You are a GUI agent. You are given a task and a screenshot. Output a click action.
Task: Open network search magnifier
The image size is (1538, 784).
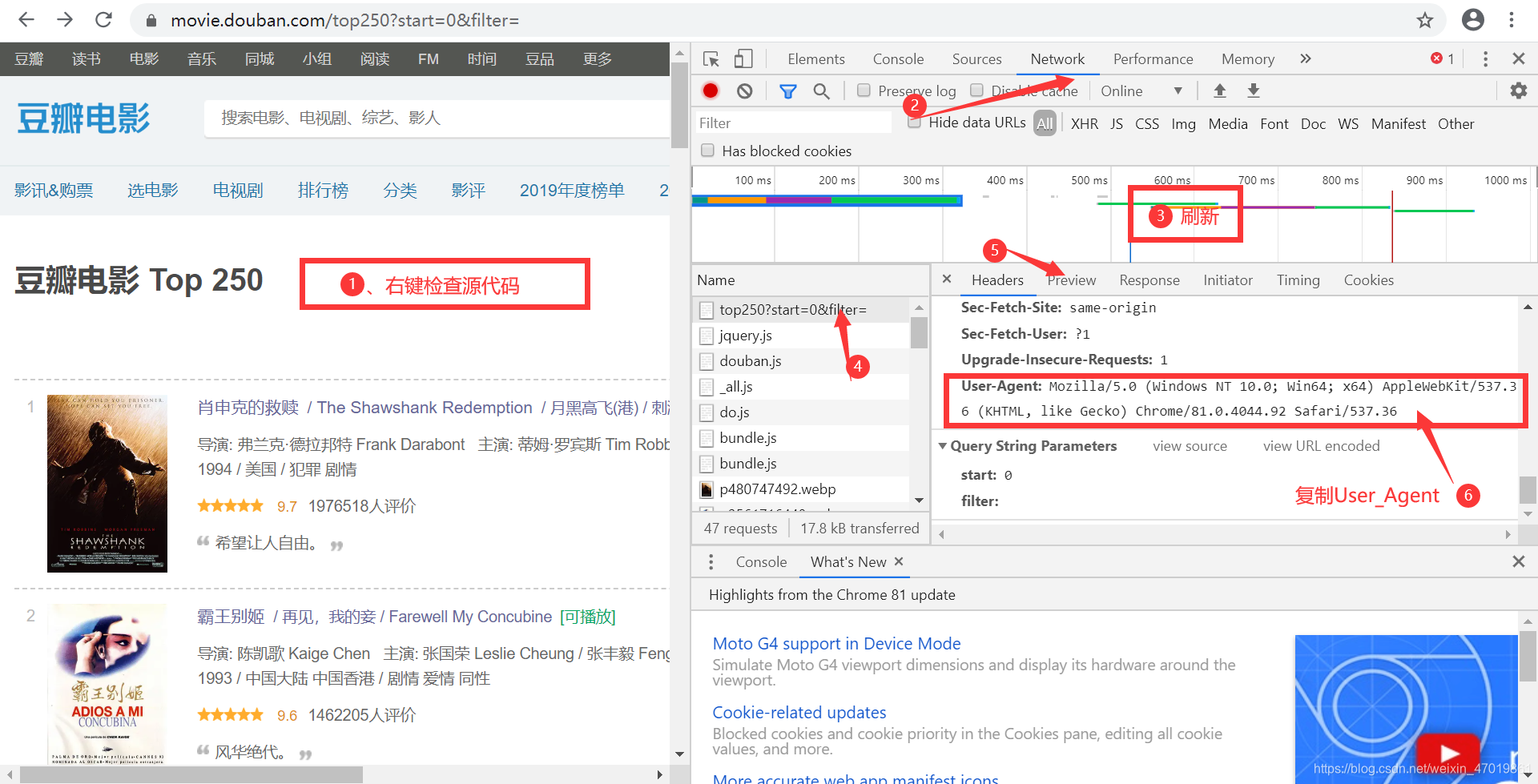(821, 91)
